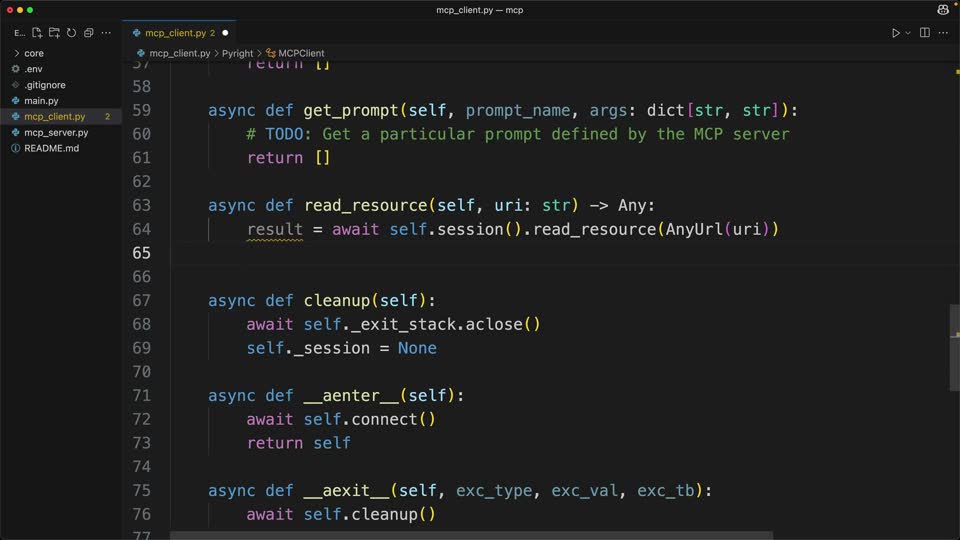Screen dimensions: 960x540
Task: Click the New Folder icon in explorer
Action: tap(54, 32)
